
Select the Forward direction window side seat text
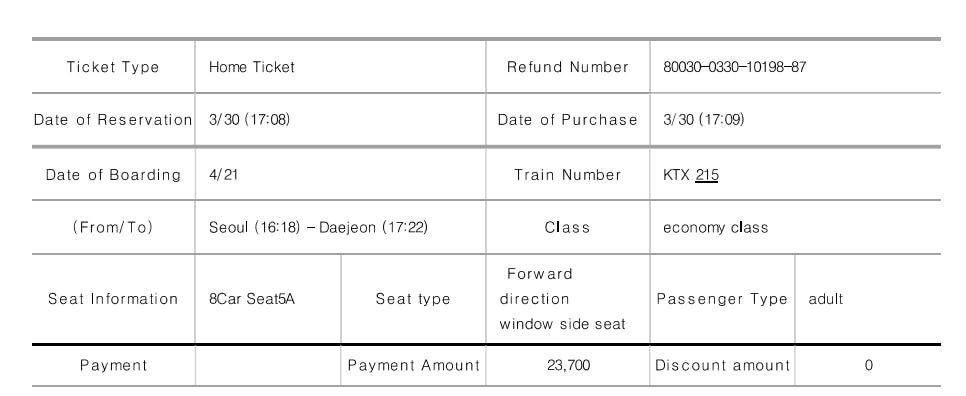562,299
